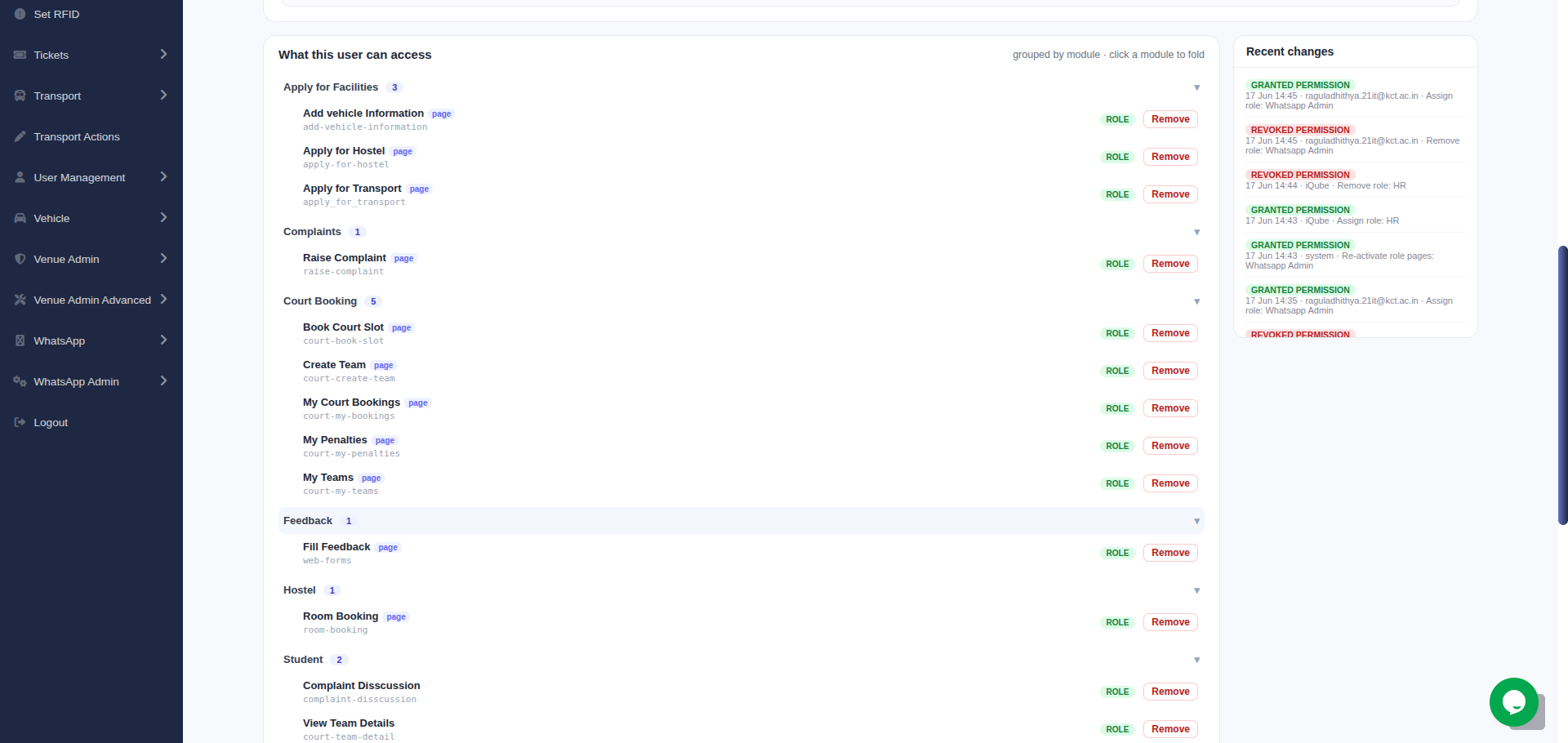Image resolution: width=1568 pixels, height=743 pixels.
Task: Click the Assign role: HR change entry
Action: coord(1355,216)
